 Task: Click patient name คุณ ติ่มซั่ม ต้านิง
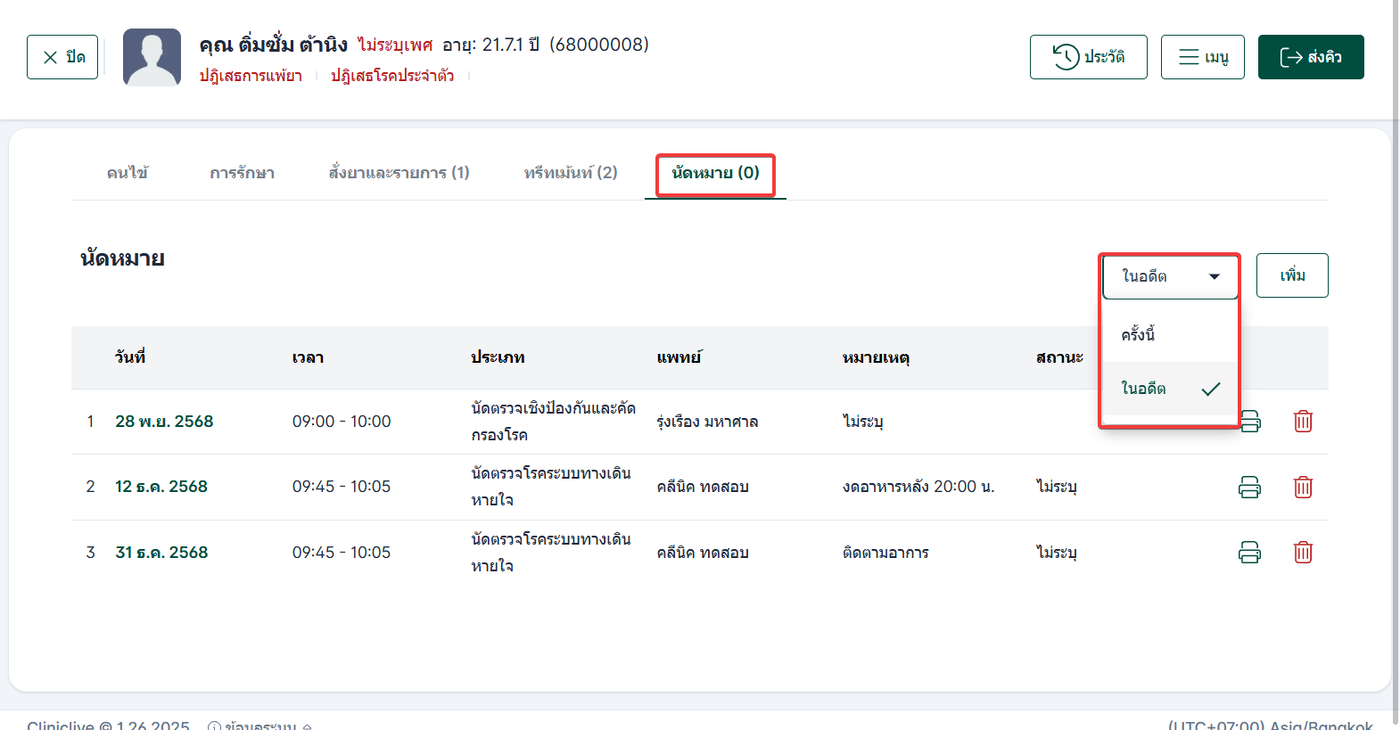pyautogui.click(x=273, y=45)
